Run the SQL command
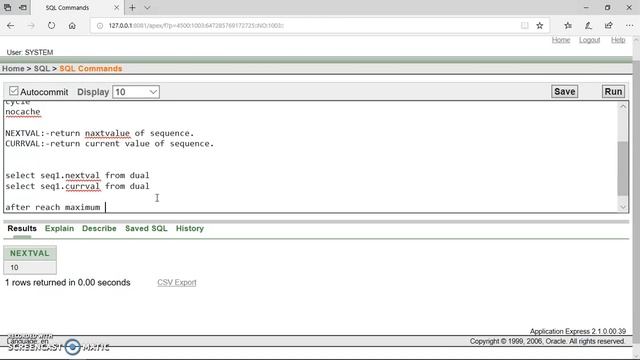 pyautogui.click(x=613, y=91)
